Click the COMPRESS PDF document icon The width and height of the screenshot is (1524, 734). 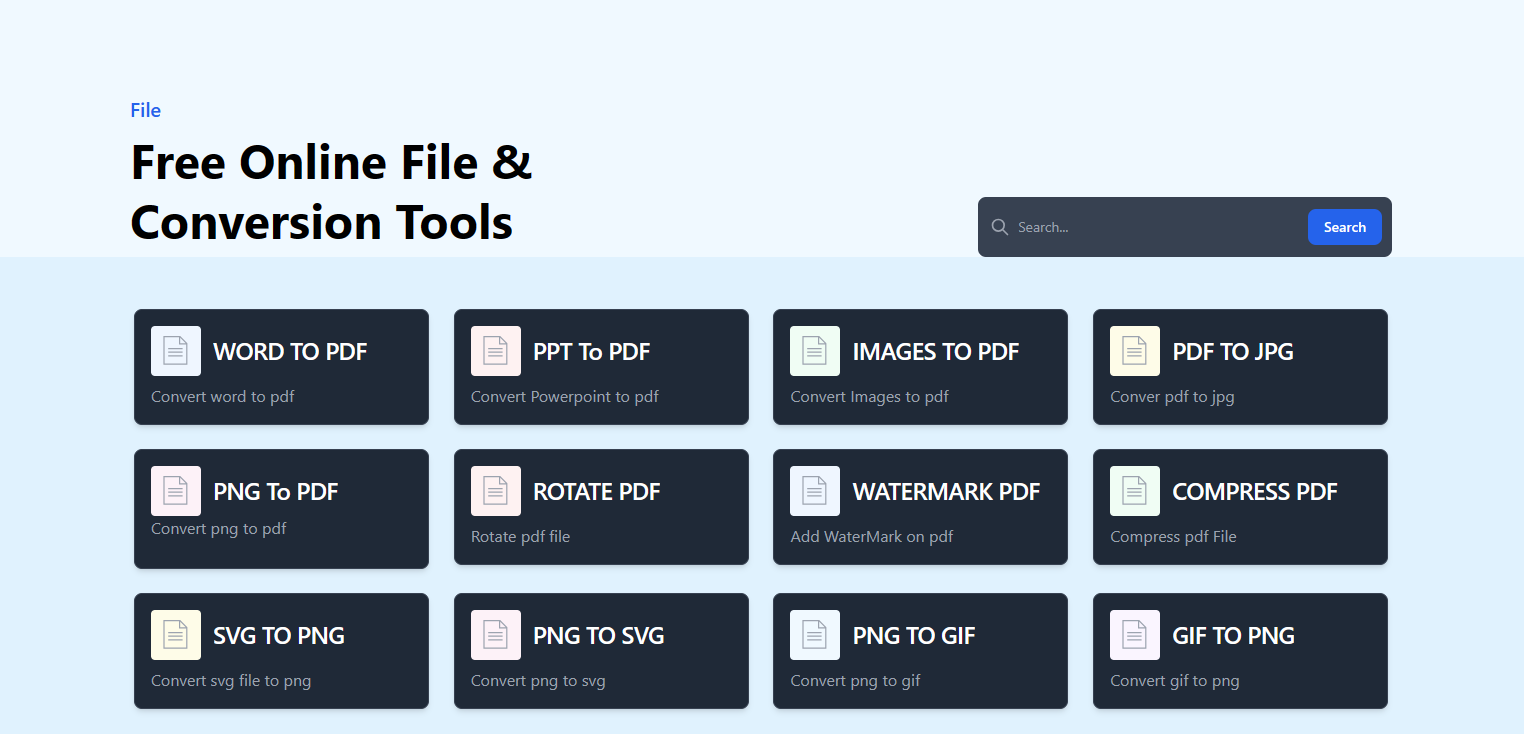coord(1135,491)
